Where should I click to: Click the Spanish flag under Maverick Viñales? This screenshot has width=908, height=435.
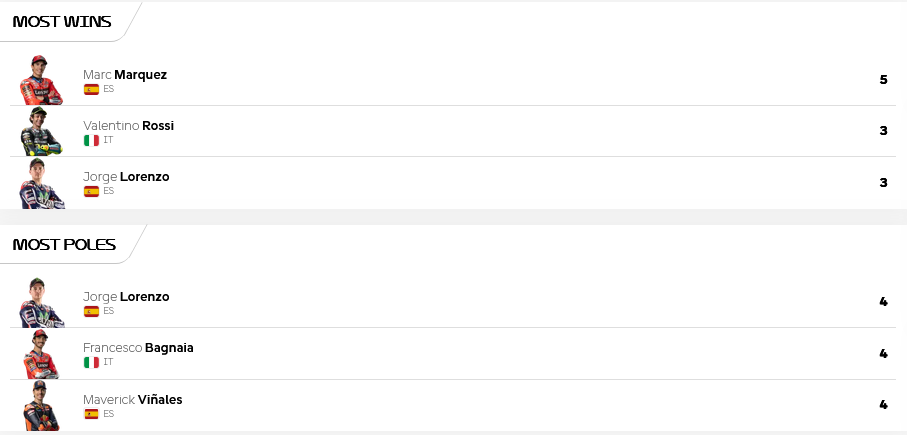click(x=91, y=414)
